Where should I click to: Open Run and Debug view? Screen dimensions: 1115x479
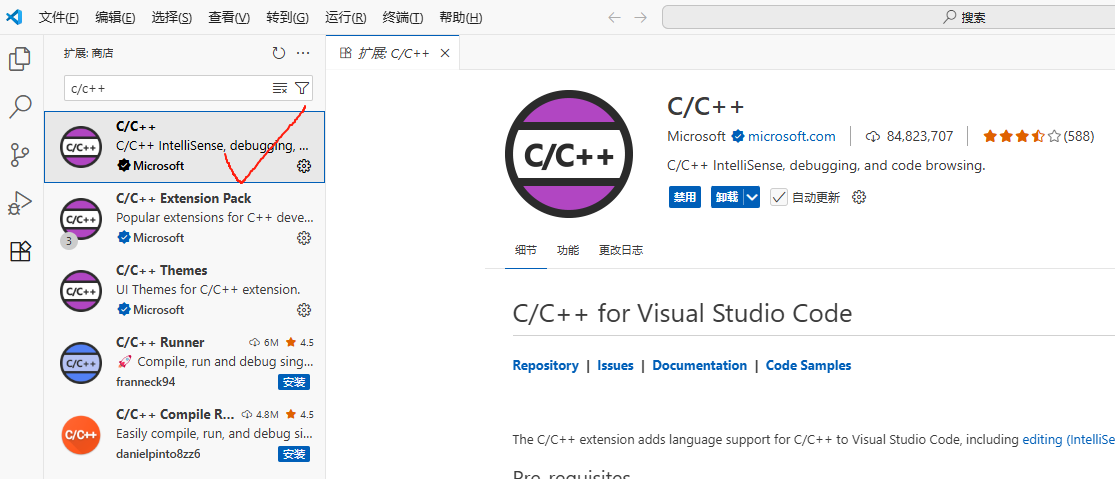pos(20,203)
